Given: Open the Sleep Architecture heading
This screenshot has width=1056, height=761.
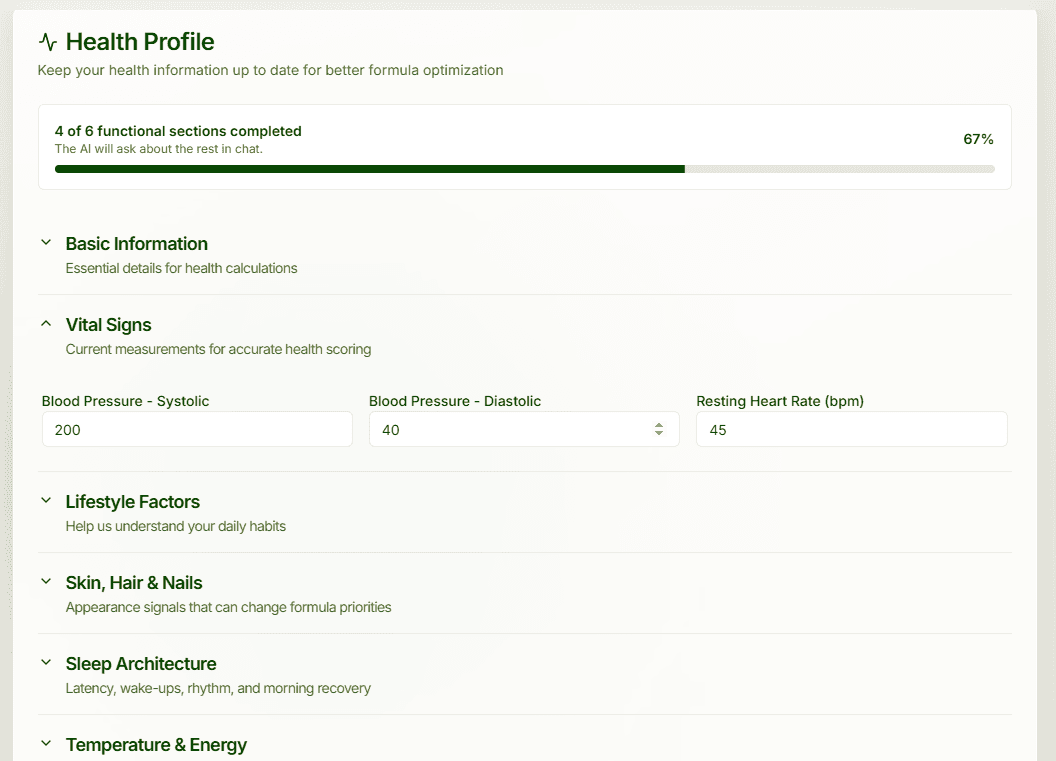Looking at the screenshot, I should [x=141, y=664].
